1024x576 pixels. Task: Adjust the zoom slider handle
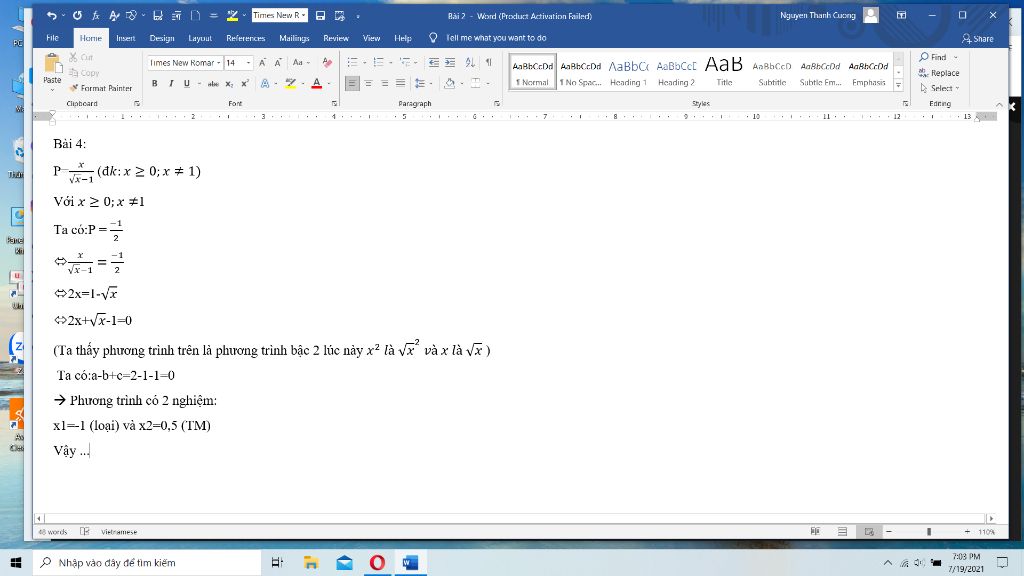coord(929,532)
